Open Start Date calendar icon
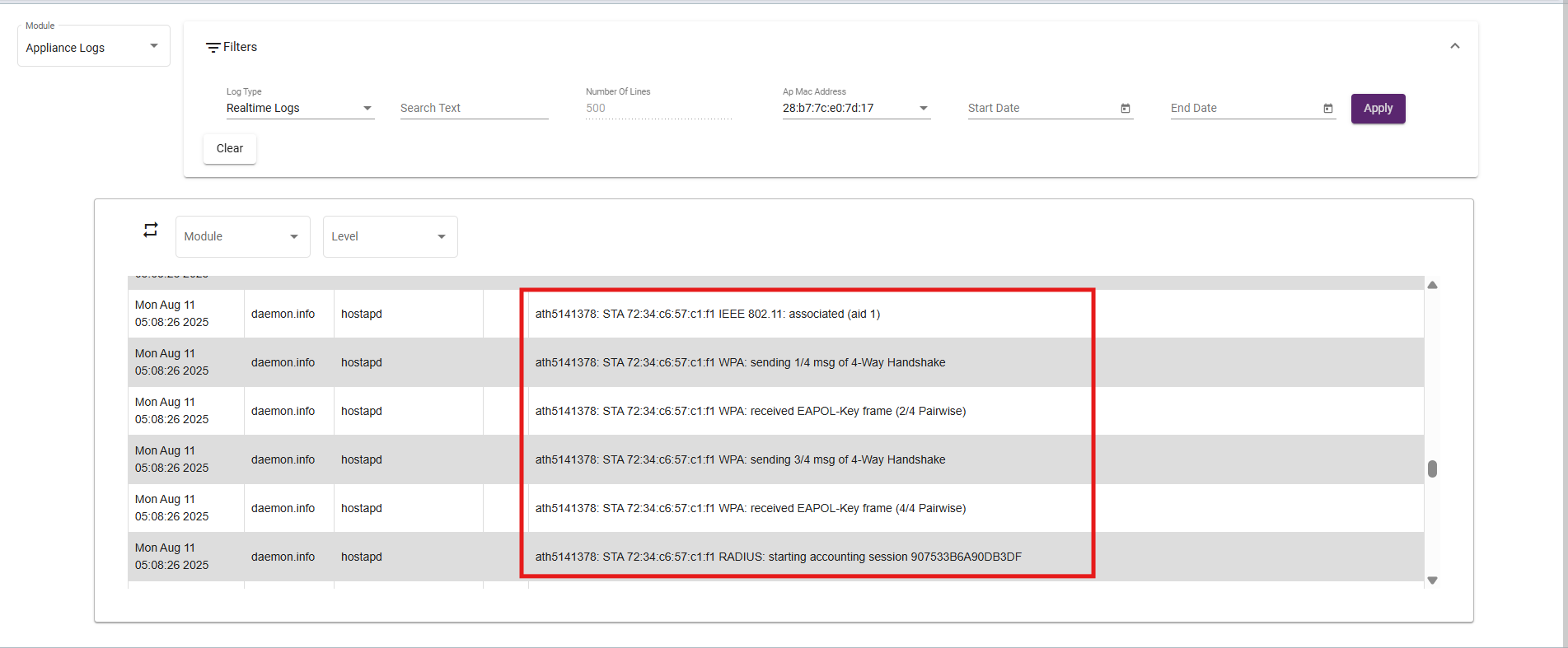 [1126, 109]
